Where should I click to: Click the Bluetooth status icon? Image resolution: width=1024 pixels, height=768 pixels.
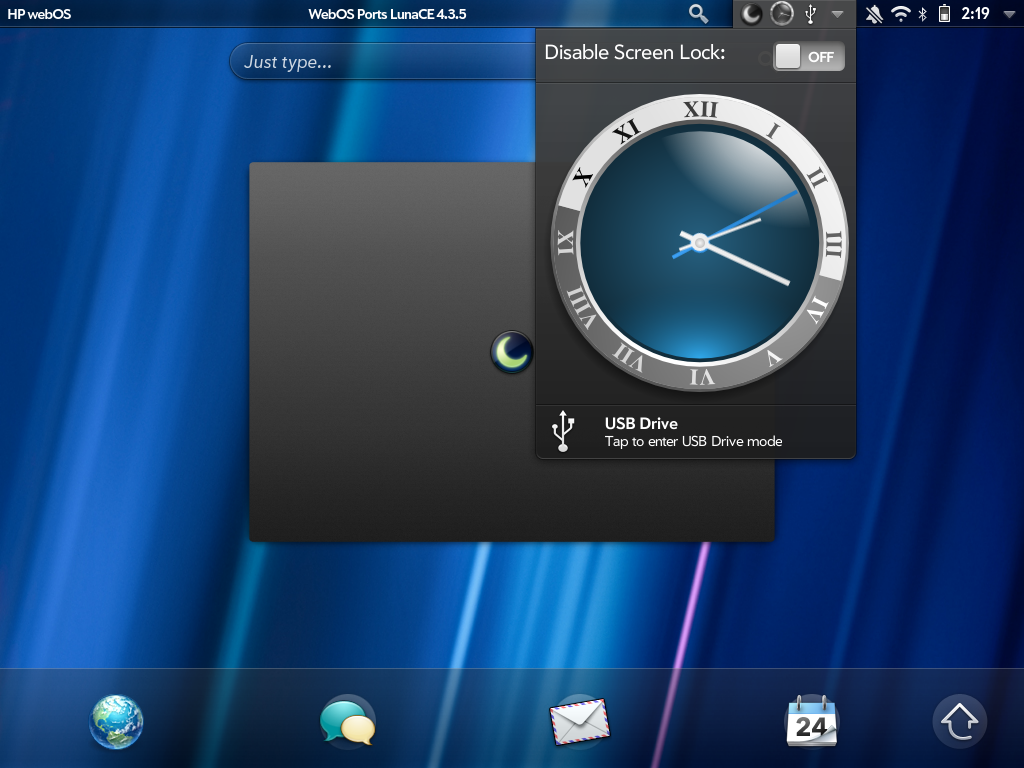(922, 14)
